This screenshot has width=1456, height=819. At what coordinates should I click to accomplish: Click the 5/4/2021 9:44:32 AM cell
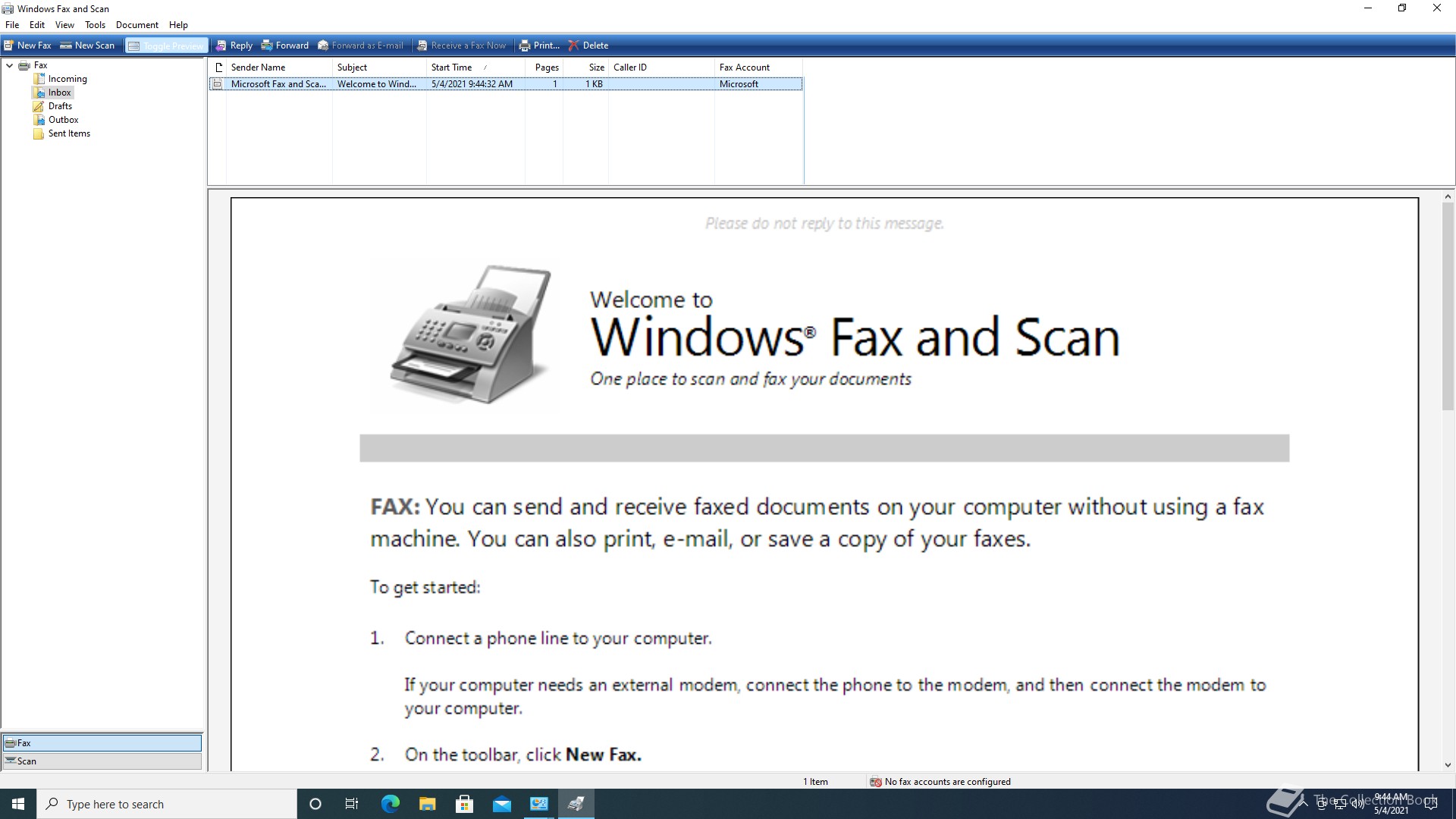pyautogui.click(x=472, y=84)
